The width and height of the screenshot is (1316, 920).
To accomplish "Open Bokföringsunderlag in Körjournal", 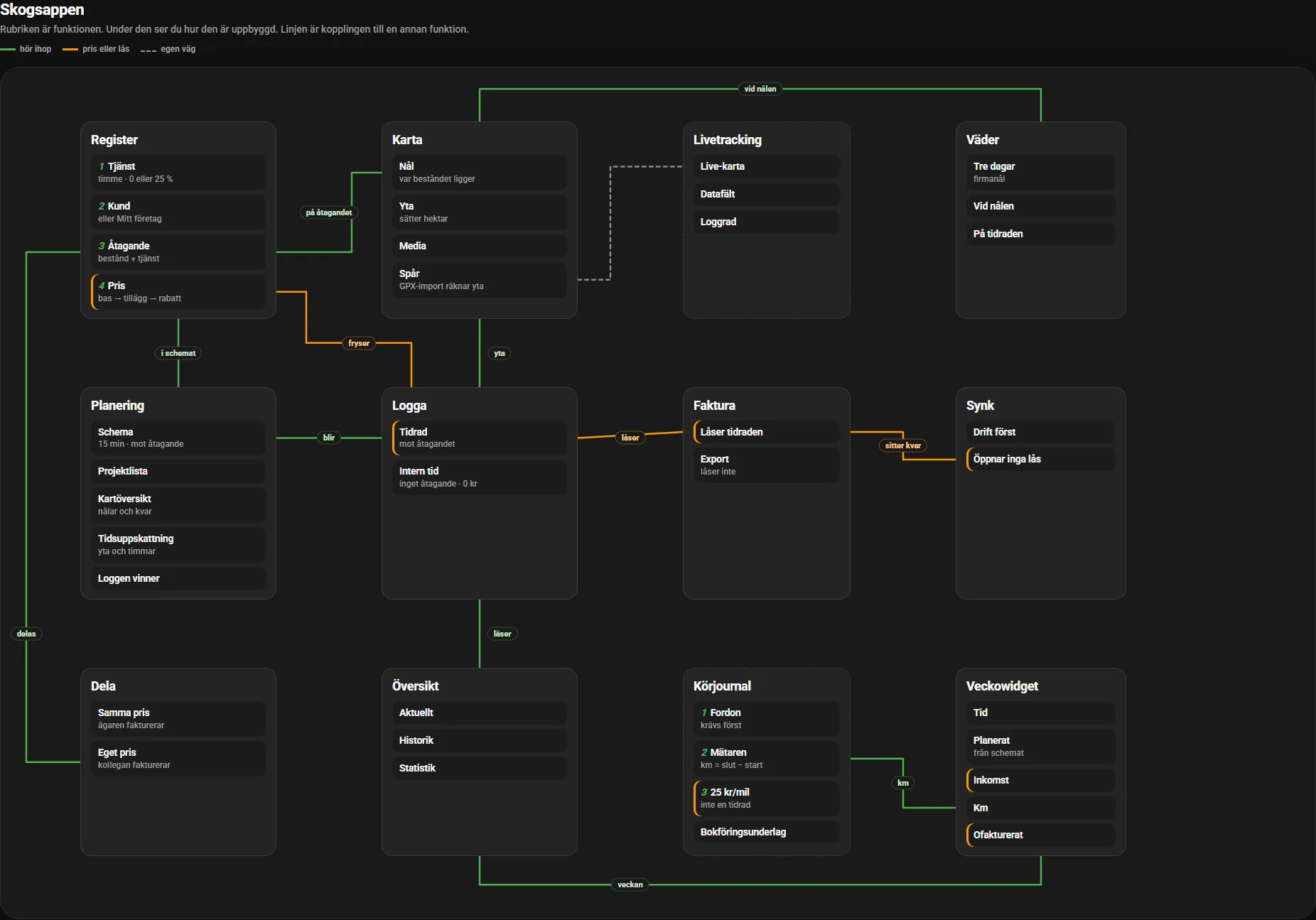I will (767, 832).
